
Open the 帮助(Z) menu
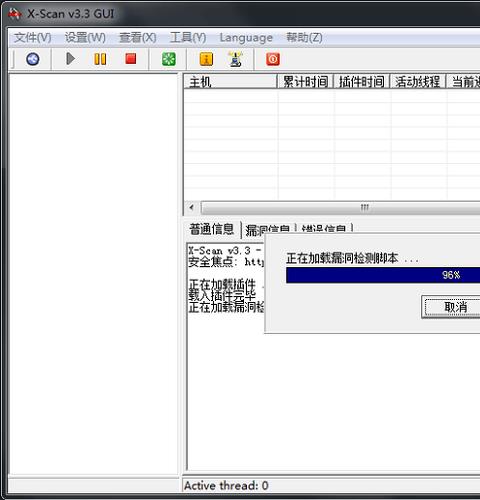click(304, 37)
